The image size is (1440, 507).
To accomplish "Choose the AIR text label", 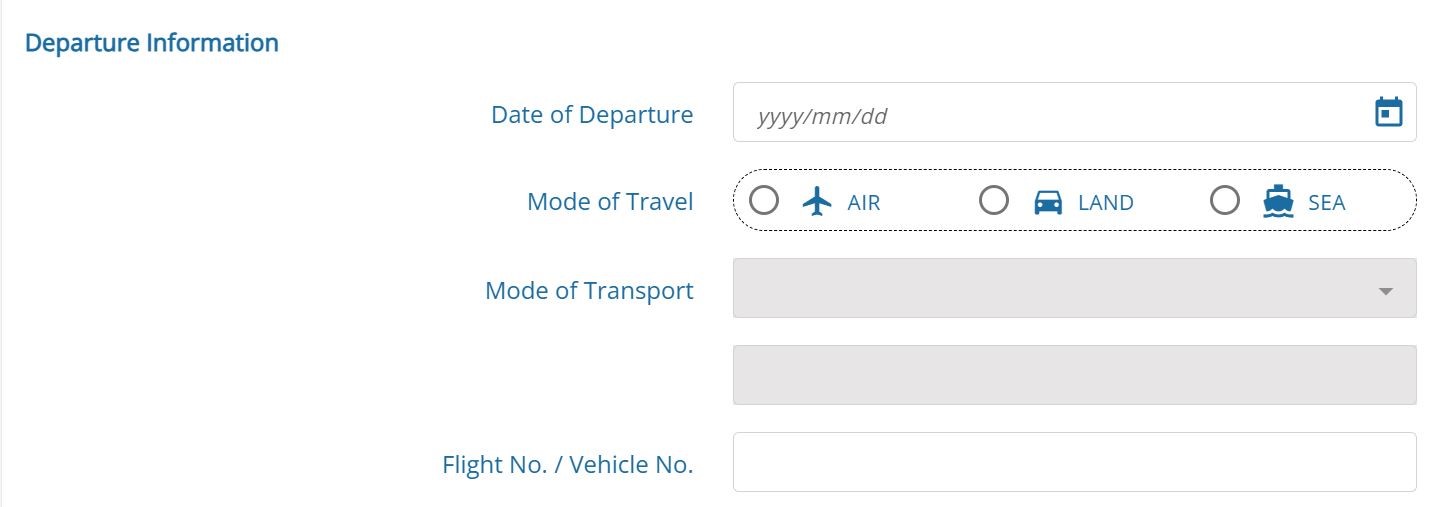I will pos(864,203).
